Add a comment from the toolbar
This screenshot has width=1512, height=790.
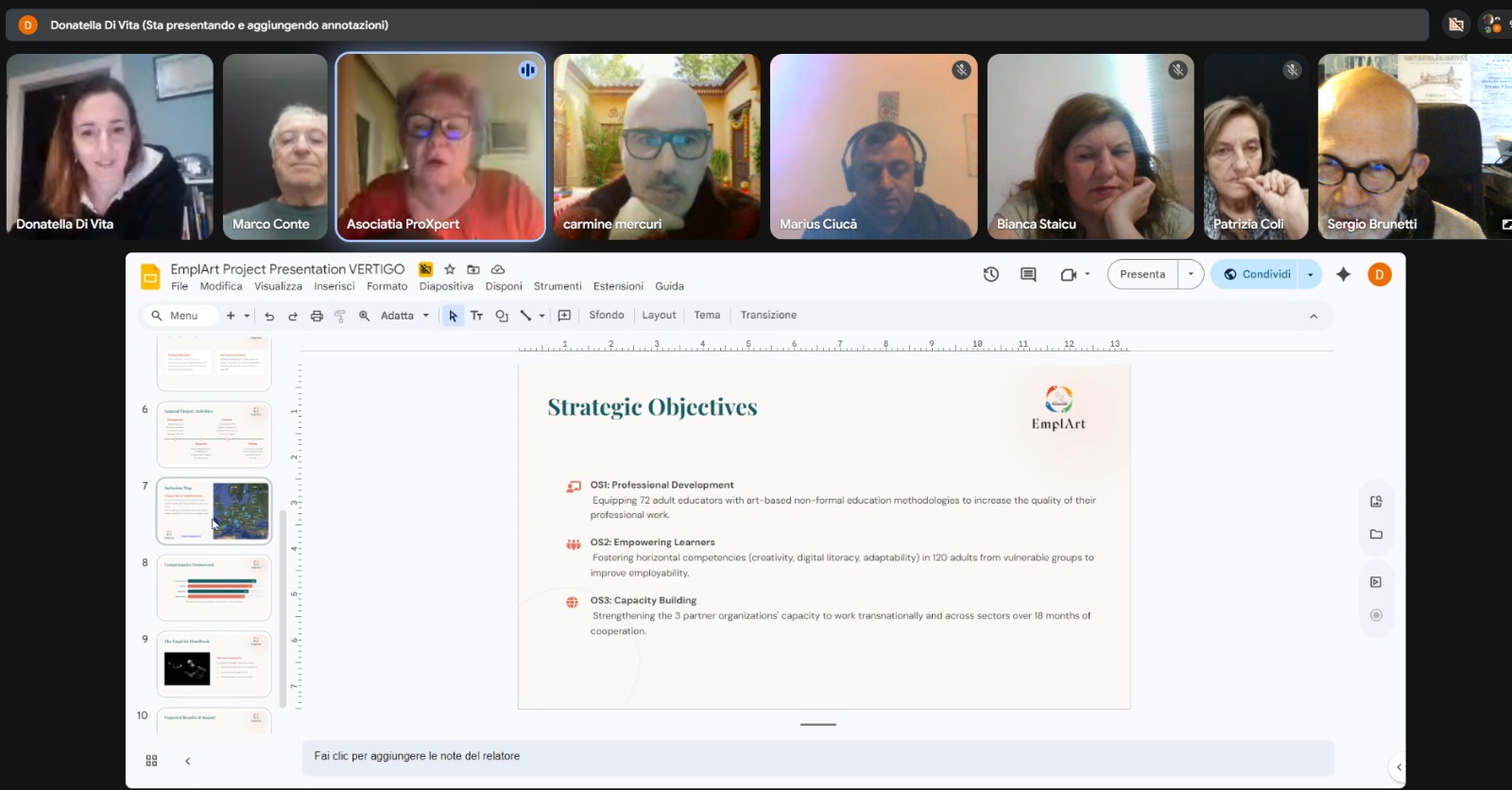pyautogui.click(x=564, y=316)
